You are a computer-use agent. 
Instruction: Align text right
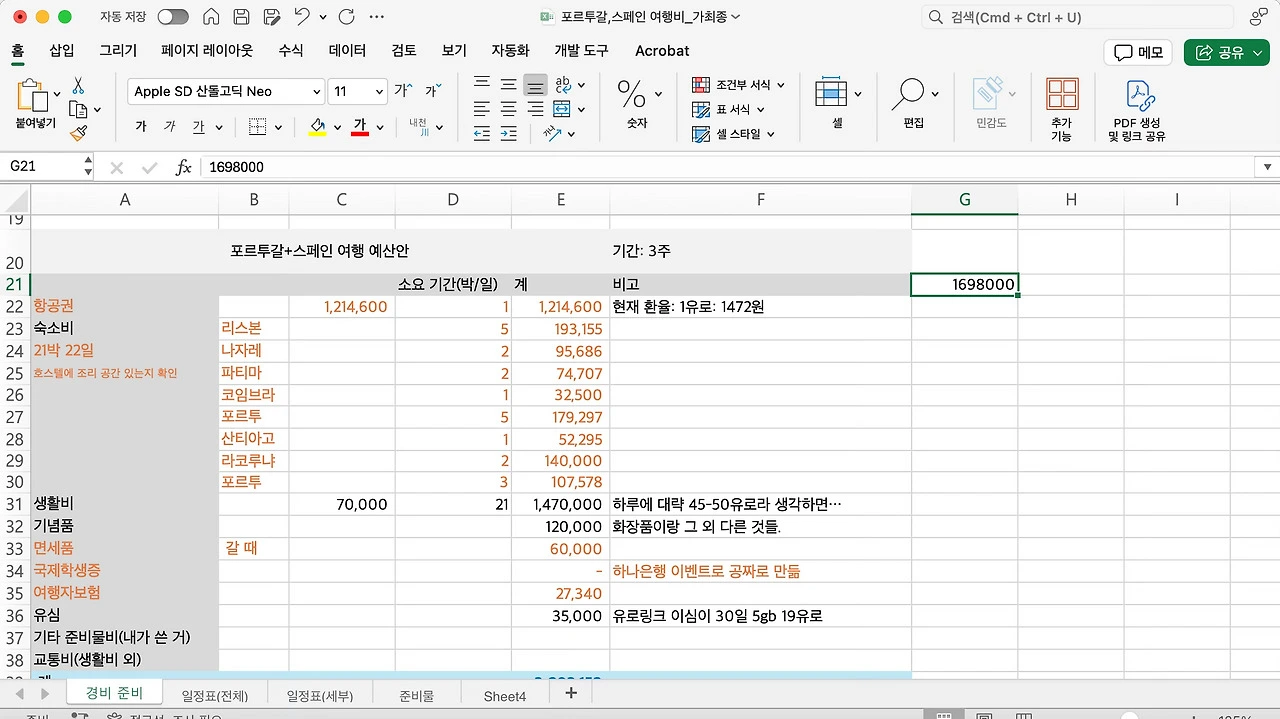(x=536, y=109)
